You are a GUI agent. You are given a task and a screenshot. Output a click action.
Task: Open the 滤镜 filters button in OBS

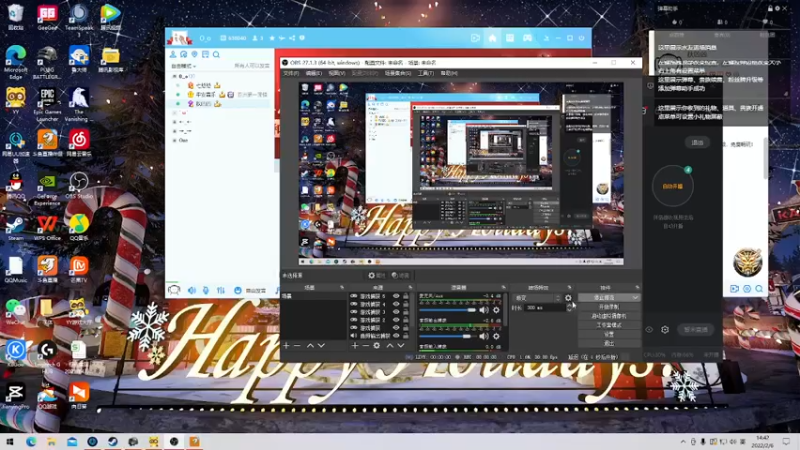pos(401,276)
